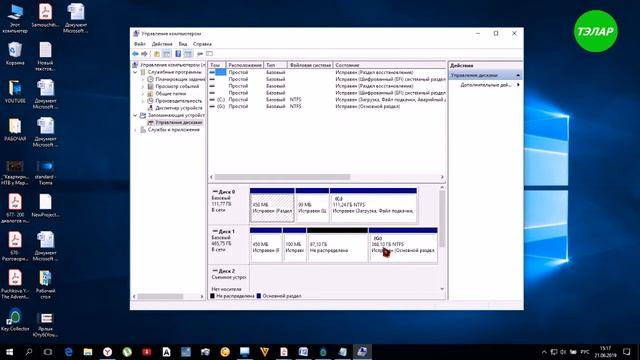This screenshot has width=640, height=360.
Task: Open the notification center icon
Action: click(627, 352)
